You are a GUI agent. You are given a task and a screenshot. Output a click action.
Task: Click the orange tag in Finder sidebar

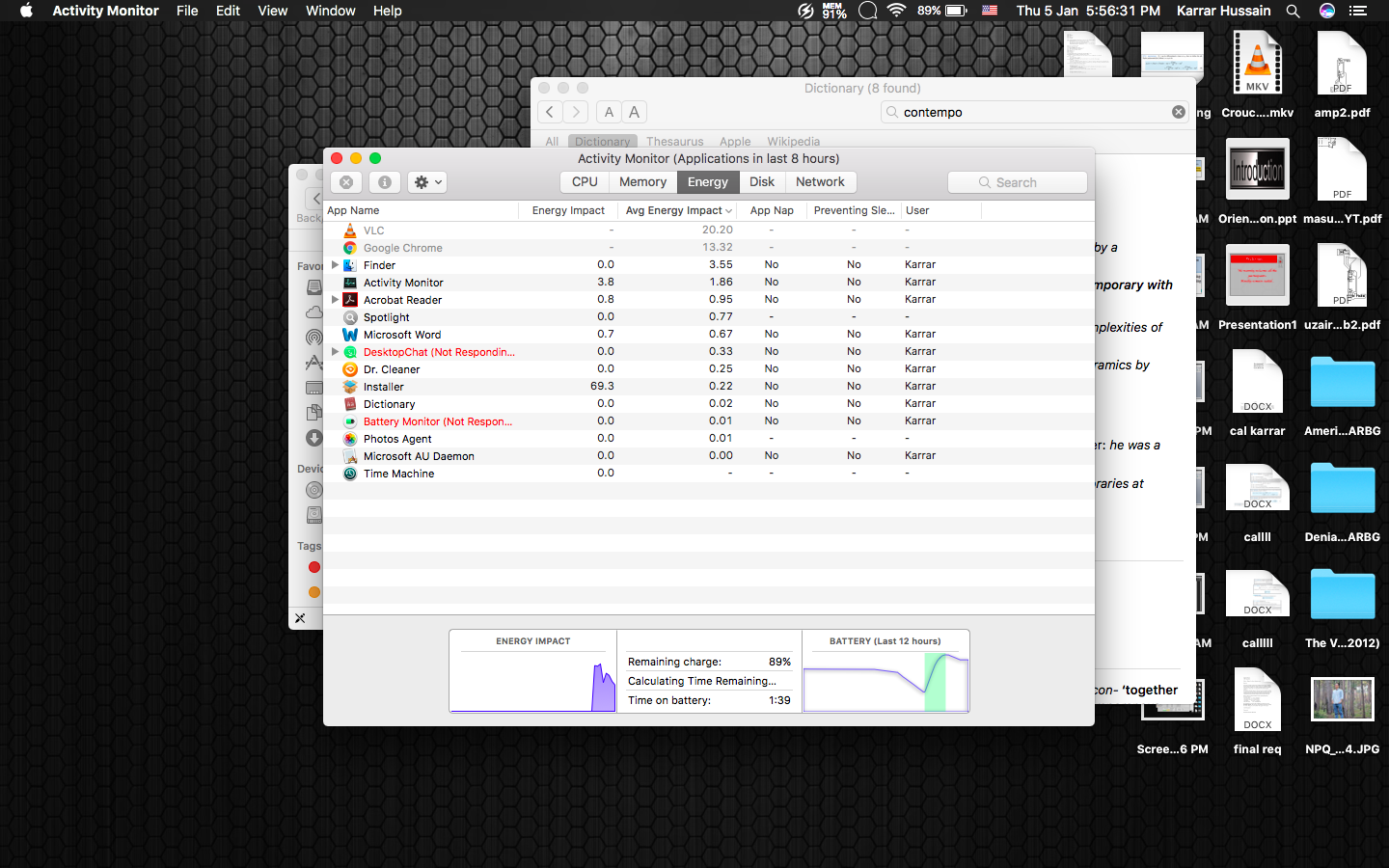pos(314,592)
